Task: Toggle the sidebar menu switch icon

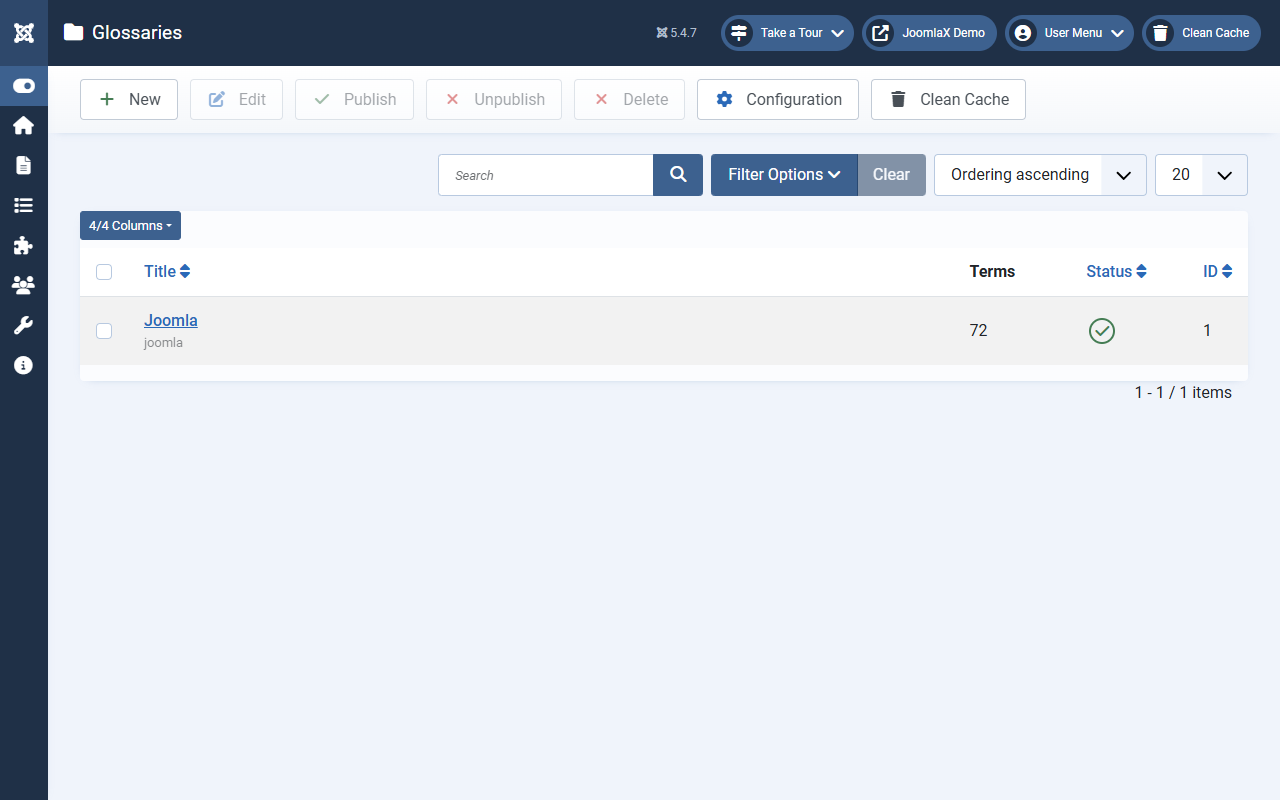Action: pos(24,86)
